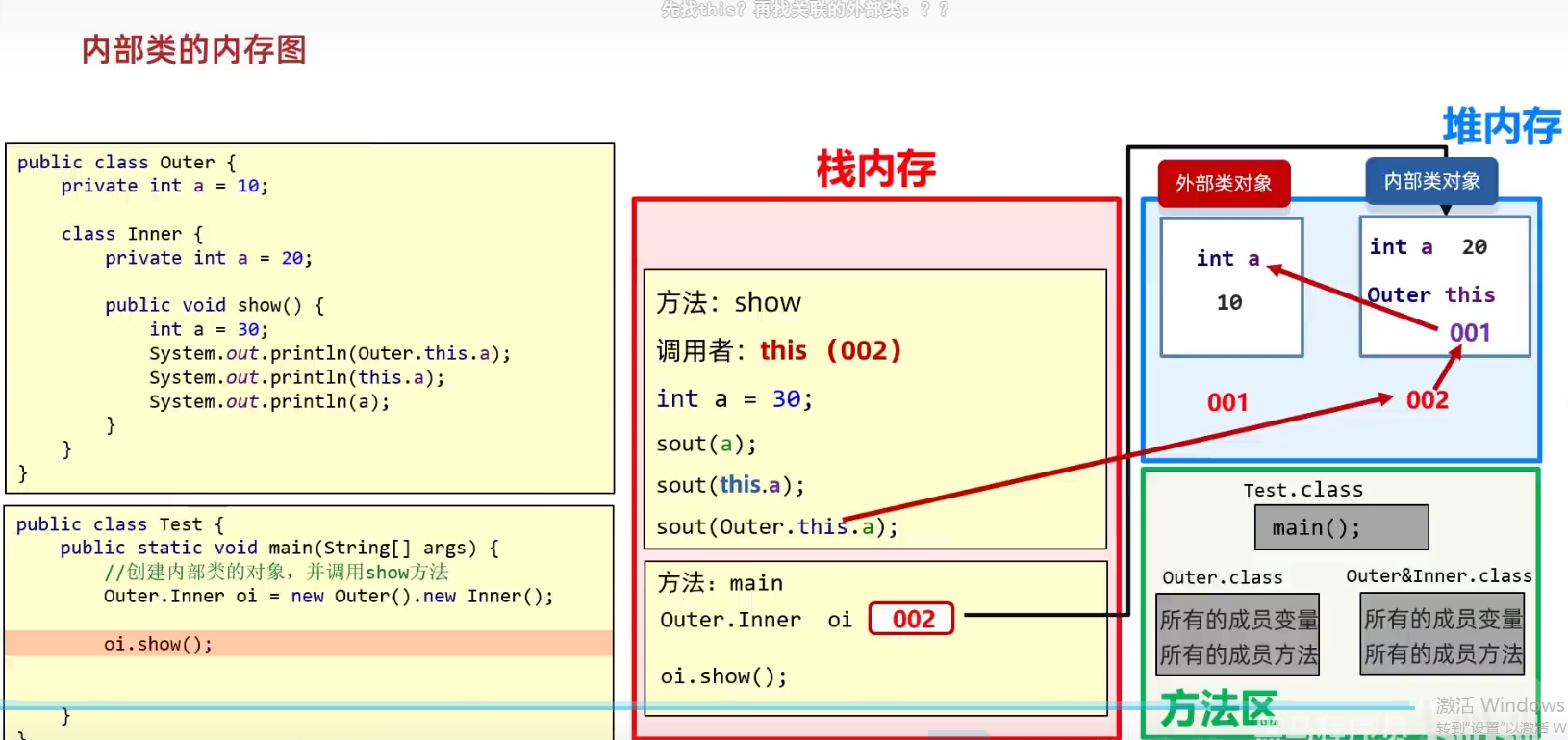Click the "Outer&Inner.class" label
This screenshot has width=1568, height=740.
(1439, 575)
